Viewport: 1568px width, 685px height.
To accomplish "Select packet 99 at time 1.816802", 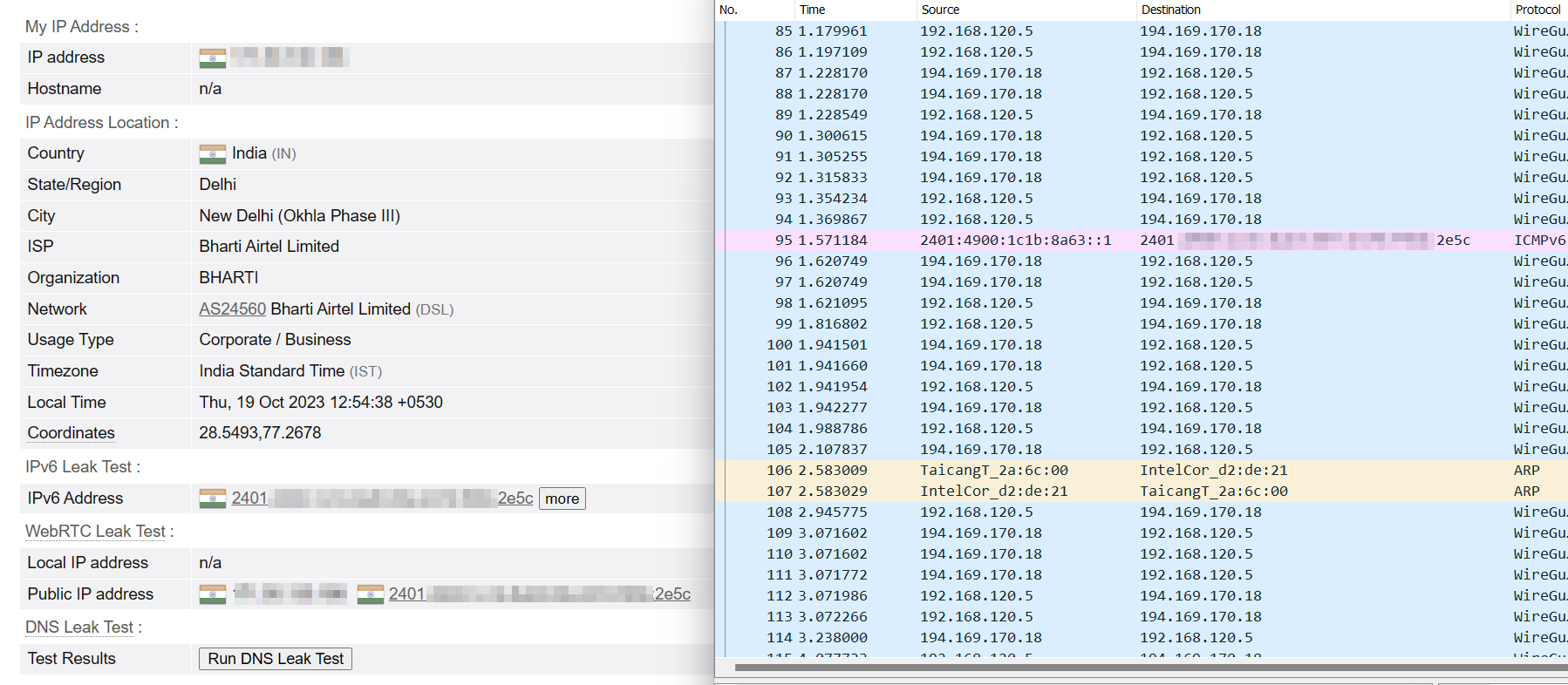I will pyautogui.click(x=1142, y=323).
